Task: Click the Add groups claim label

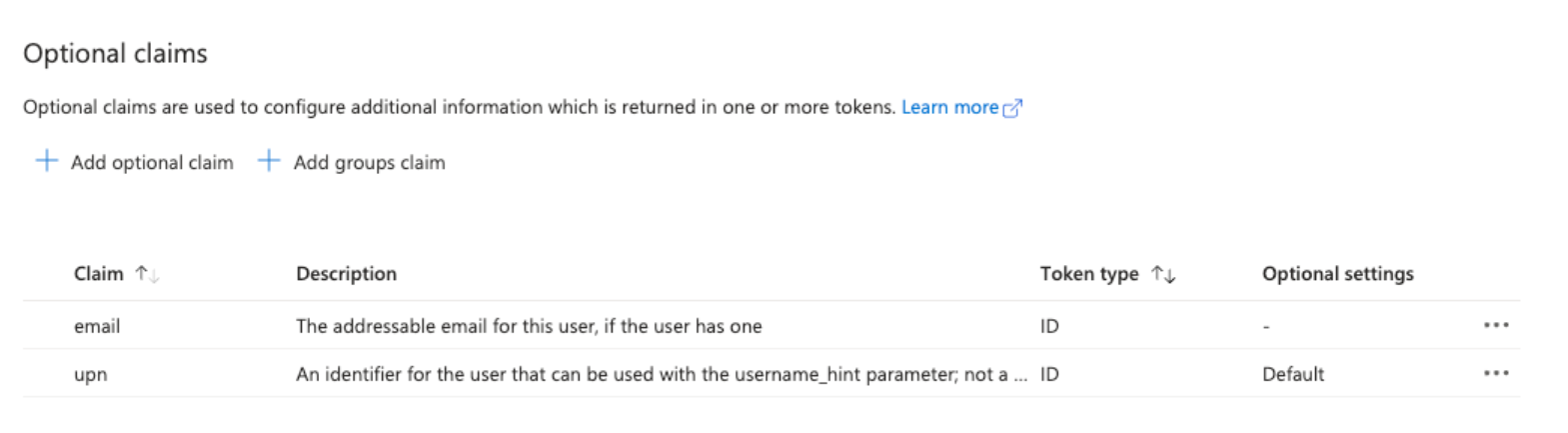Action: point(369,162)
